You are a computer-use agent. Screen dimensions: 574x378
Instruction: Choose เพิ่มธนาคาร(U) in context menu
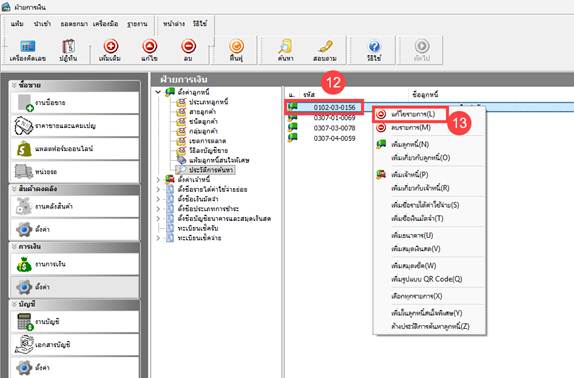pyautogui.click(x=429, y=236)
